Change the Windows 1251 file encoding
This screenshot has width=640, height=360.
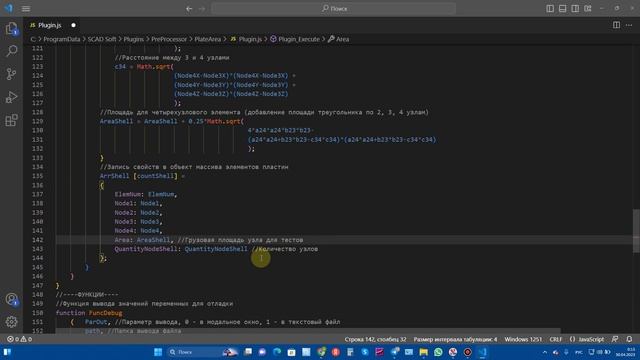click(523, 339)
